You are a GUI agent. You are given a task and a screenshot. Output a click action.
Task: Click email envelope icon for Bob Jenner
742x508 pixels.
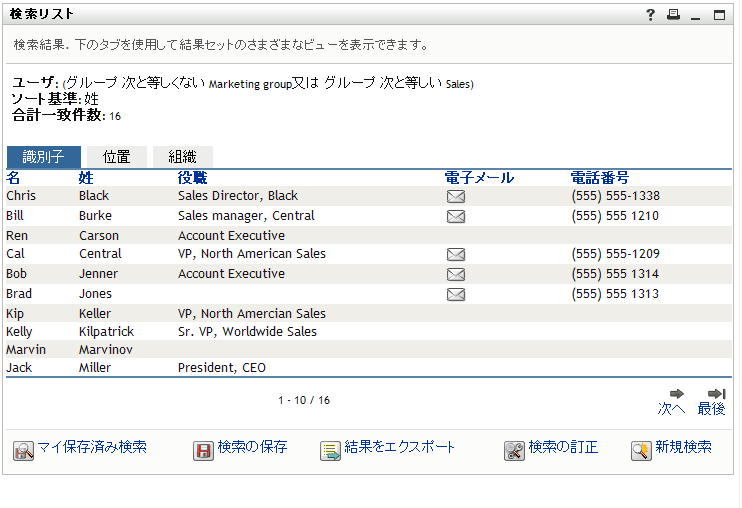point(456,274)
